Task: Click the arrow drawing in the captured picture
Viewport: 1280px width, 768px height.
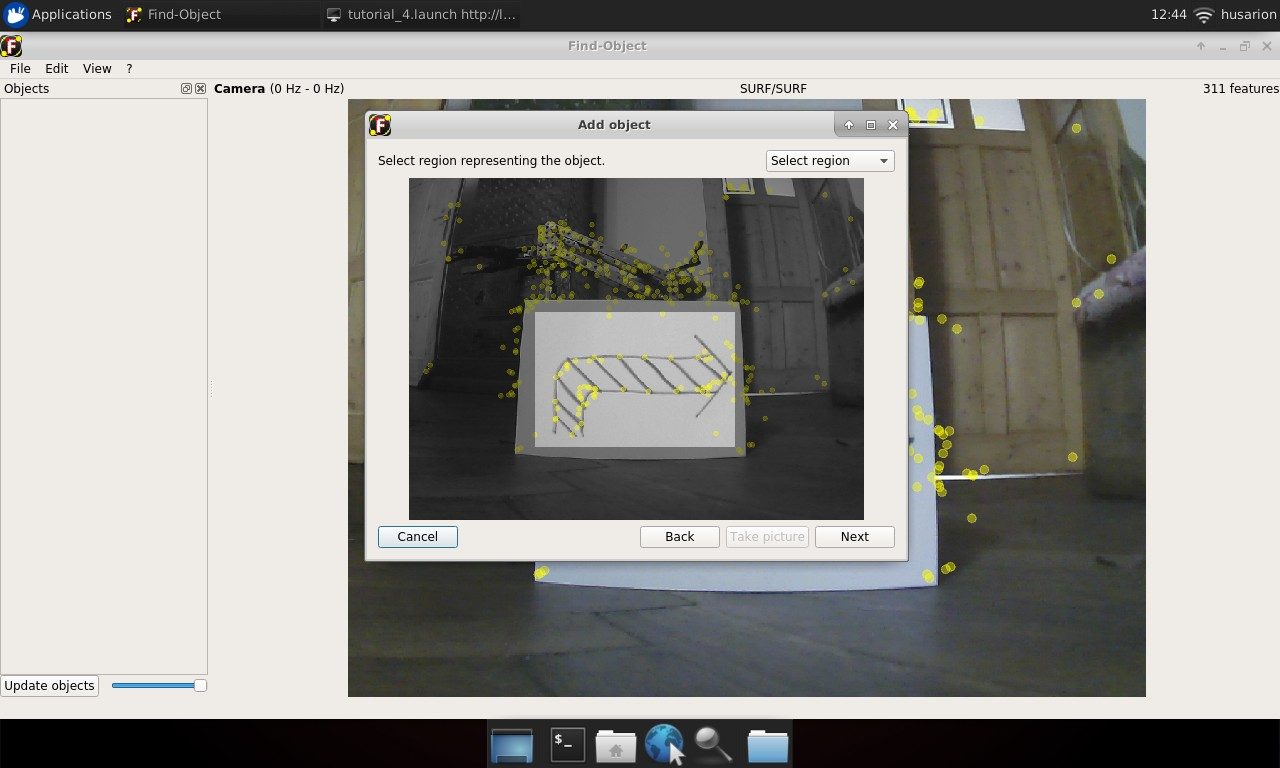Action: point(643,386)
